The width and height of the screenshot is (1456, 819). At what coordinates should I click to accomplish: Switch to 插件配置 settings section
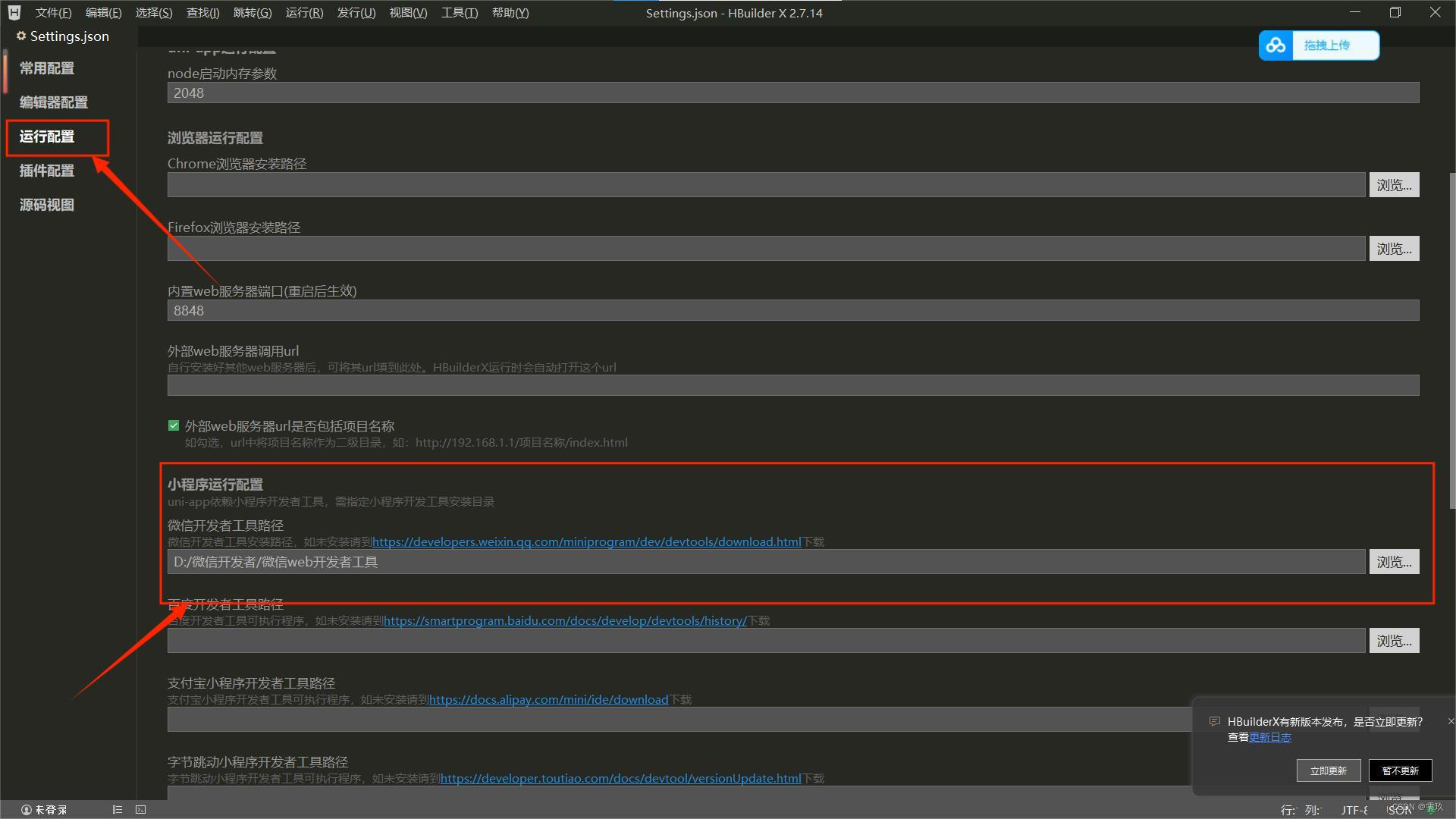coord(47,171)
